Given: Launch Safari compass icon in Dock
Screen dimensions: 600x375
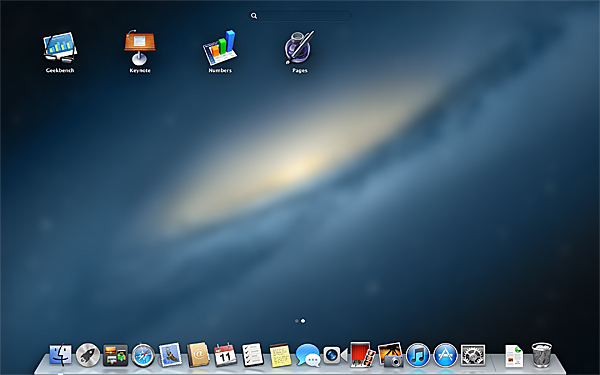Looking at the screenshot, I should (x=143, y=355).
